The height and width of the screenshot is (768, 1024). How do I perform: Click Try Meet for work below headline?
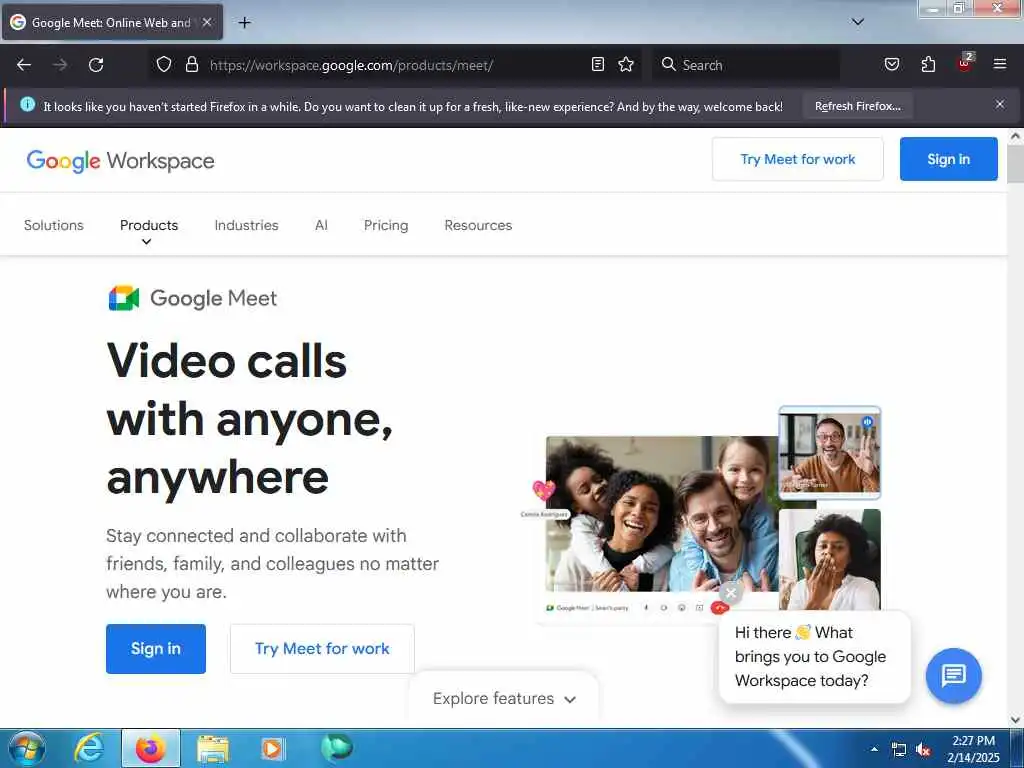pos(322,648)
